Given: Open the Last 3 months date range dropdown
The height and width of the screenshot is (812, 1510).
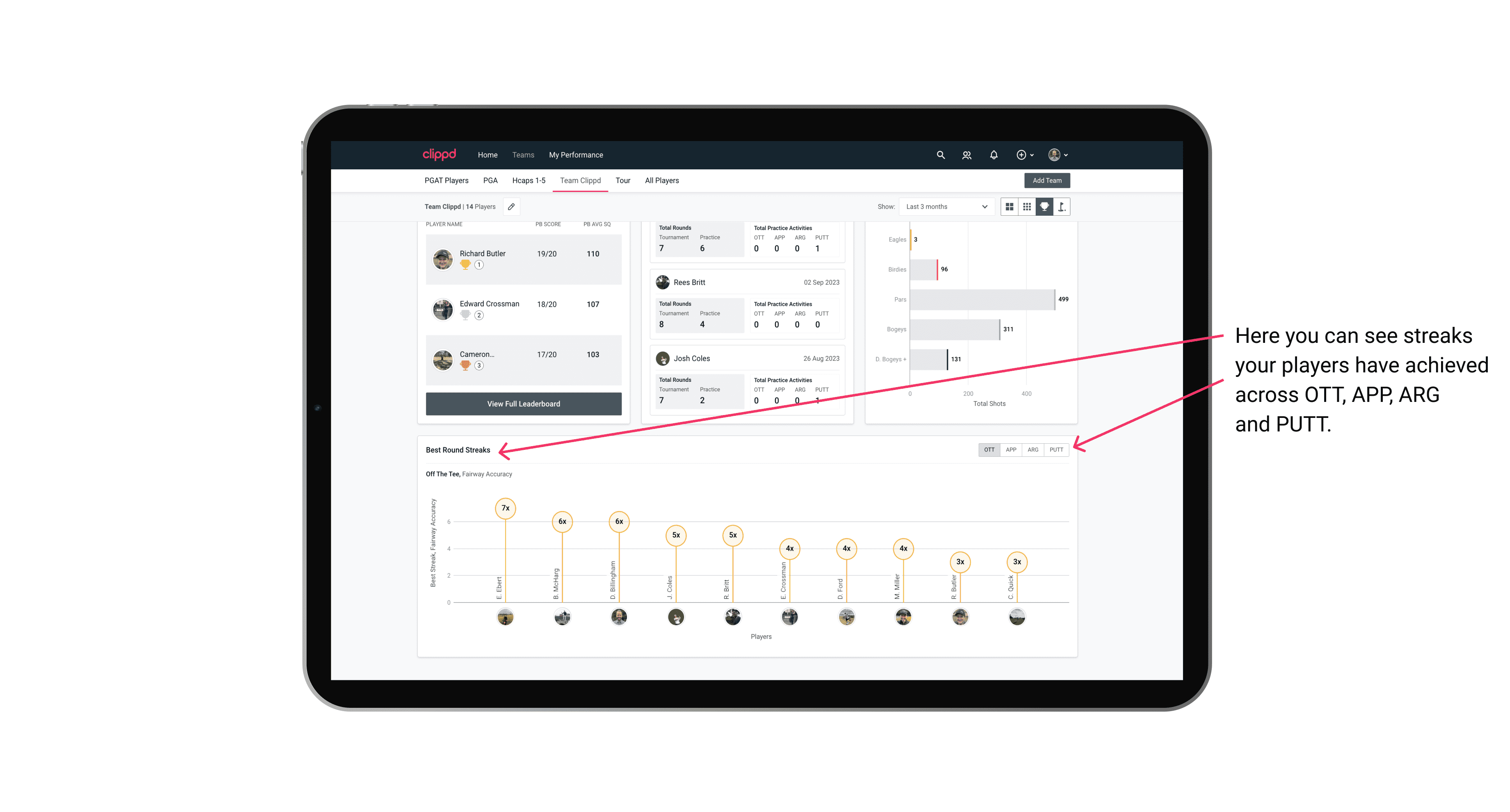Looking at the screenshot, I should (945, 207).
